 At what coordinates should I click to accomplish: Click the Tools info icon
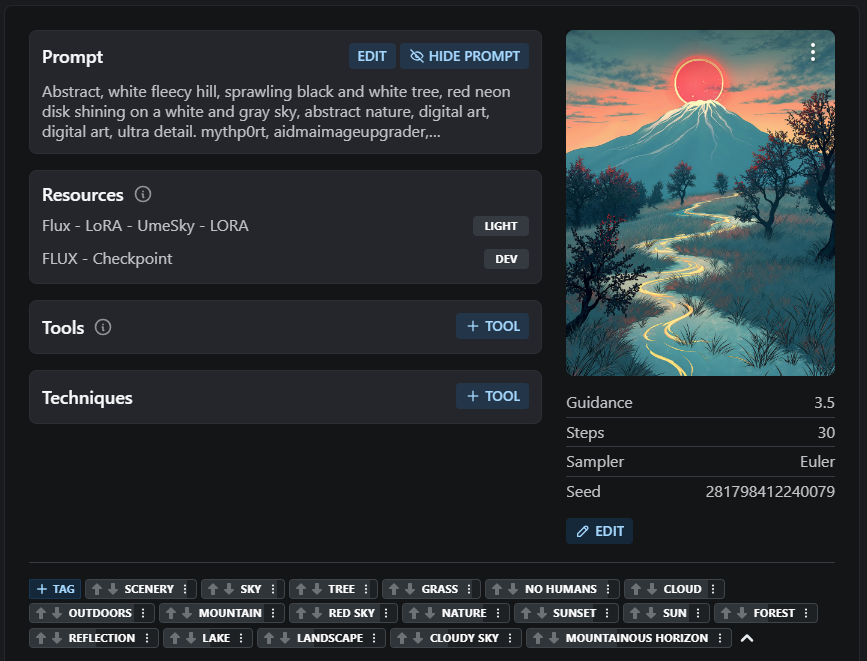click(x=103, y=327)
